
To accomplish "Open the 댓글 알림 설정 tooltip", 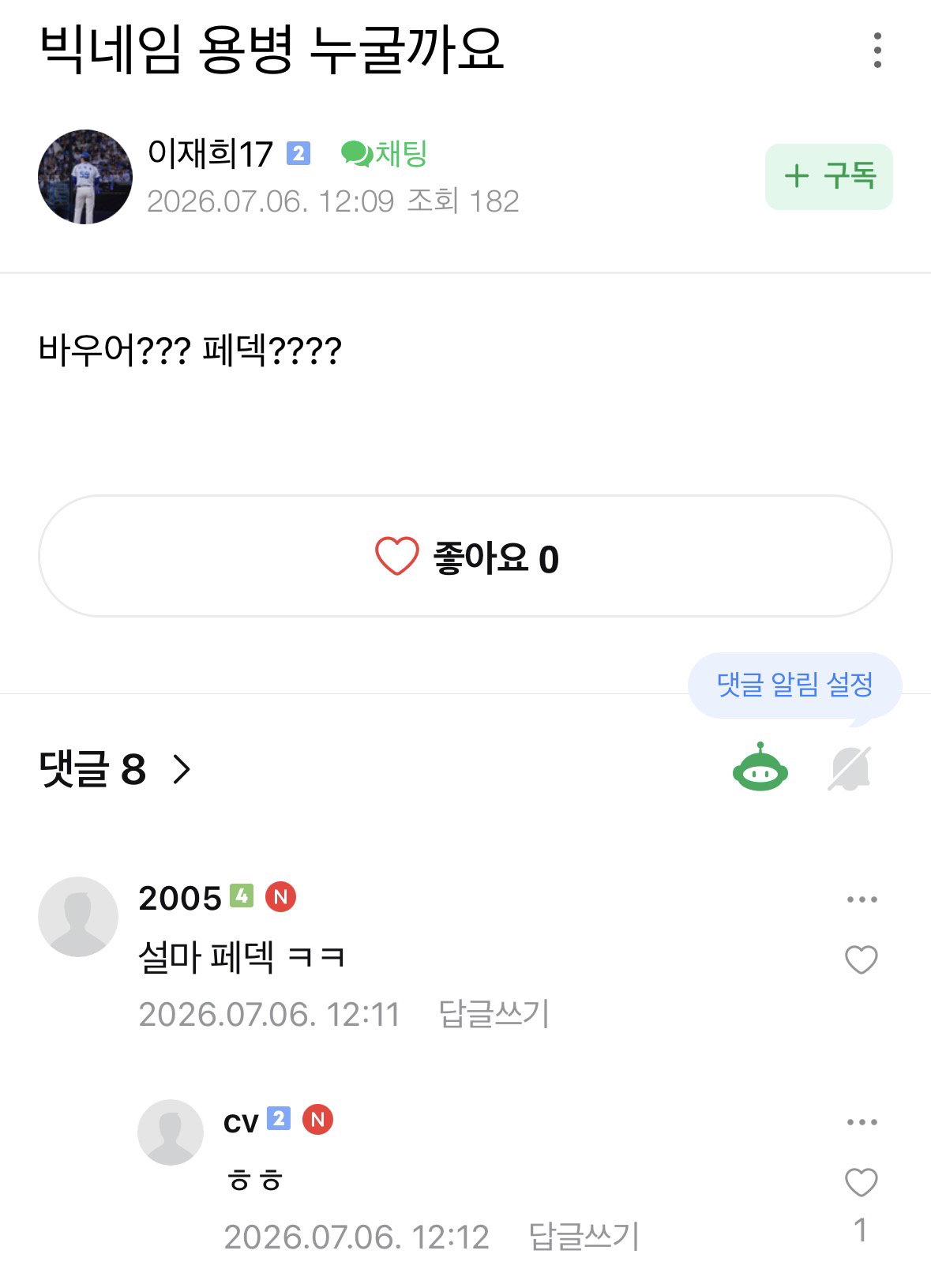I will point(794,685).
